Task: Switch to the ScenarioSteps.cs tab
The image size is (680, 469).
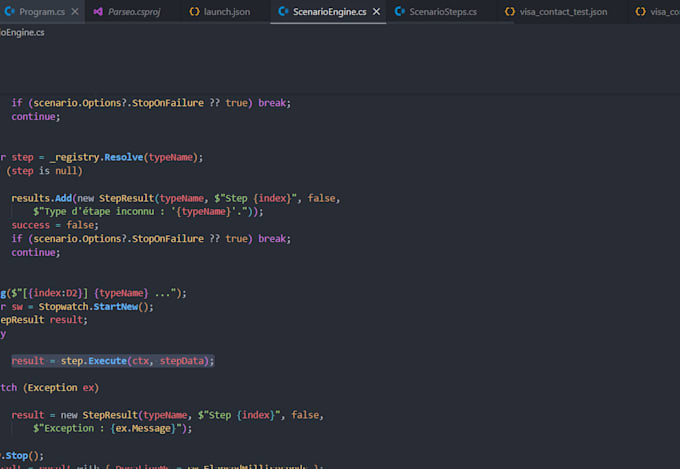Action: [443, 12]
